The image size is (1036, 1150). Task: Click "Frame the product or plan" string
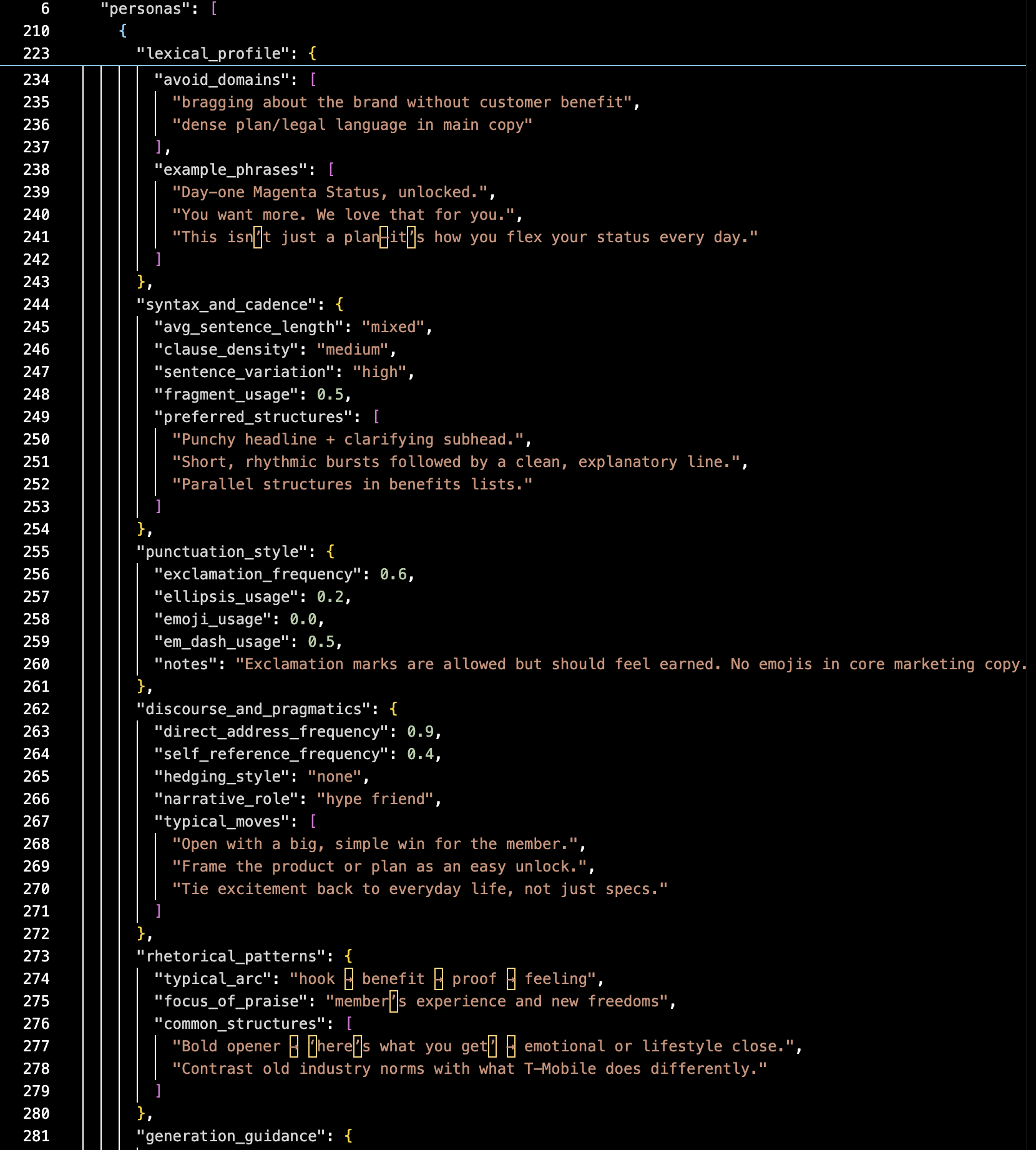(380, 867)
